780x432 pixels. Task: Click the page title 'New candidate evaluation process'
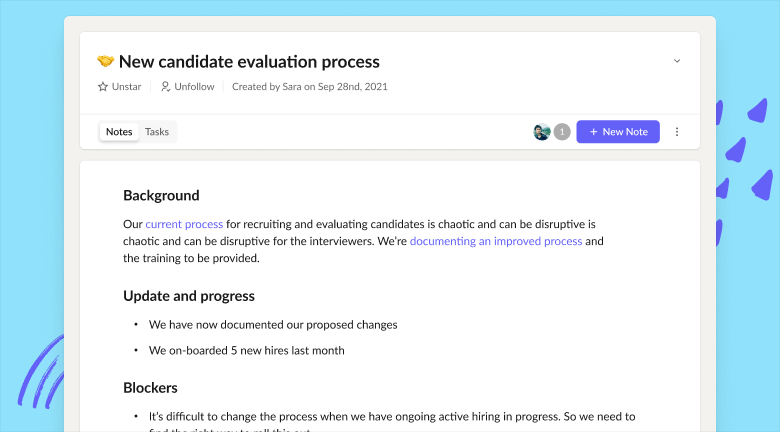tap(249, 62)
